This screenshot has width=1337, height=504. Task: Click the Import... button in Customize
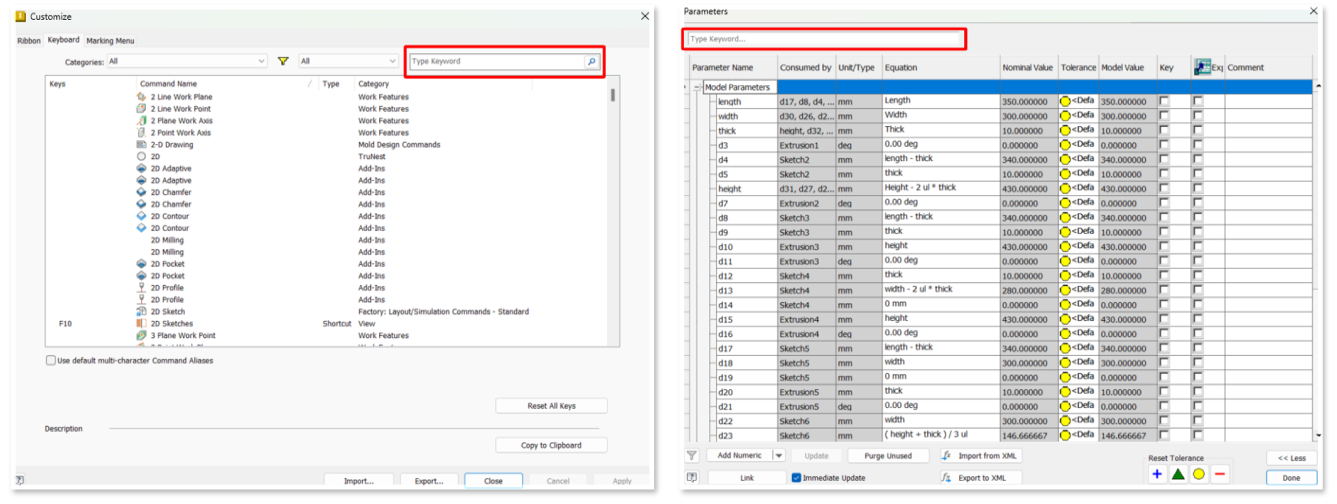(358, 481)
